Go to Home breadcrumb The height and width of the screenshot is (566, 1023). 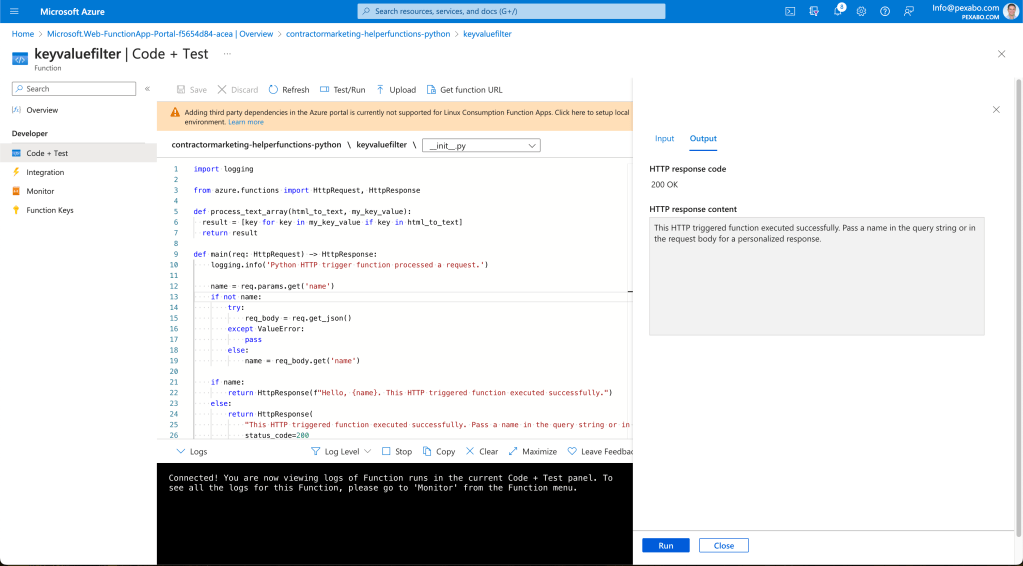coord(23,34)
